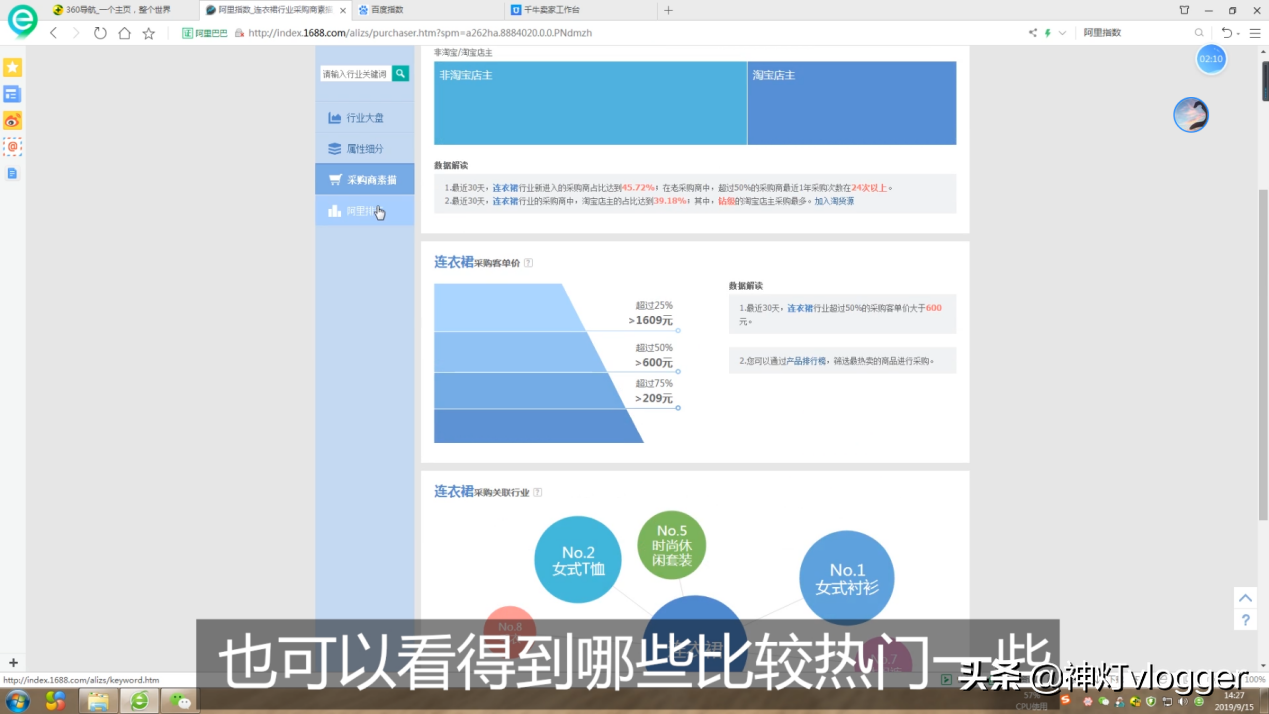
Task: Close the 阿里指数 tab
Action: pyautogui.click(x=343, y=10)
